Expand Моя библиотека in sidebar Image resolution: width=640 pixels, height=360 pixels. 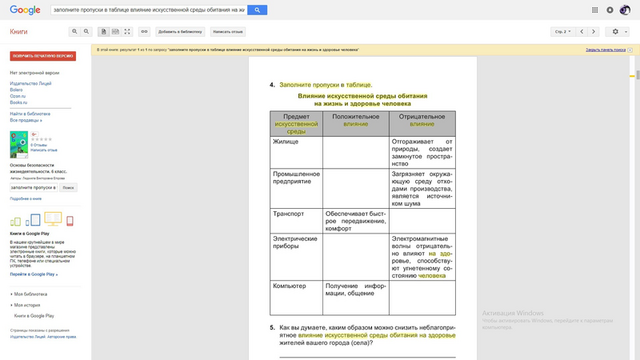click(29, 294)
